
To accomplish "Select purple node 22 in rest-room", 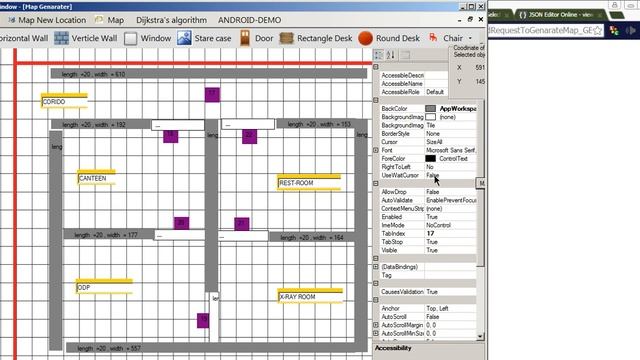I will [x=249, y=136].
